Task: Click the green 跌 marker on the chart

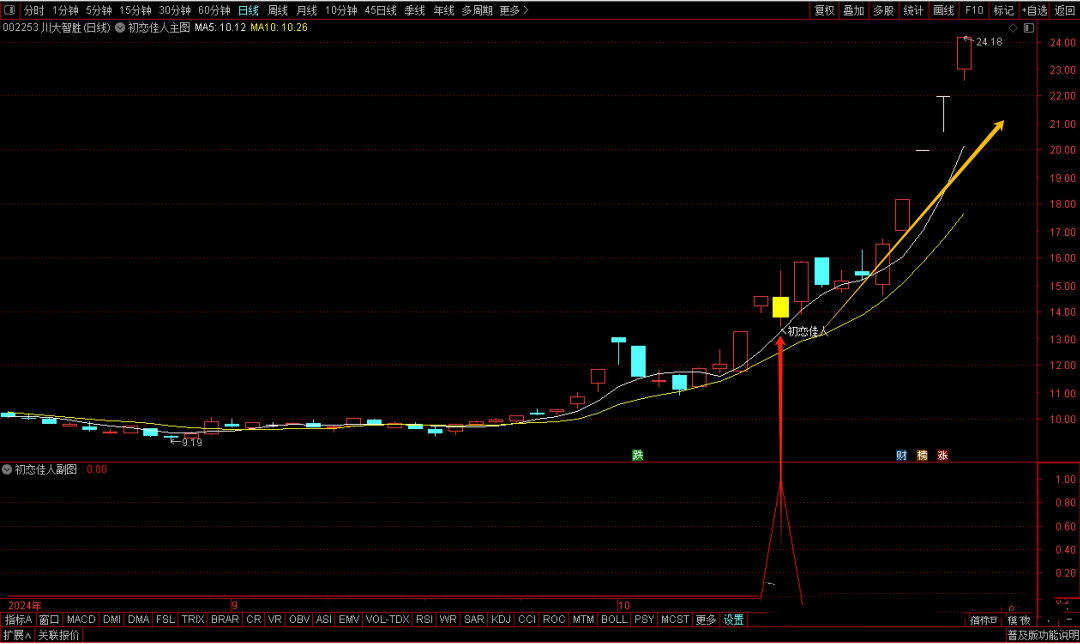Action: tap(636, 455)
